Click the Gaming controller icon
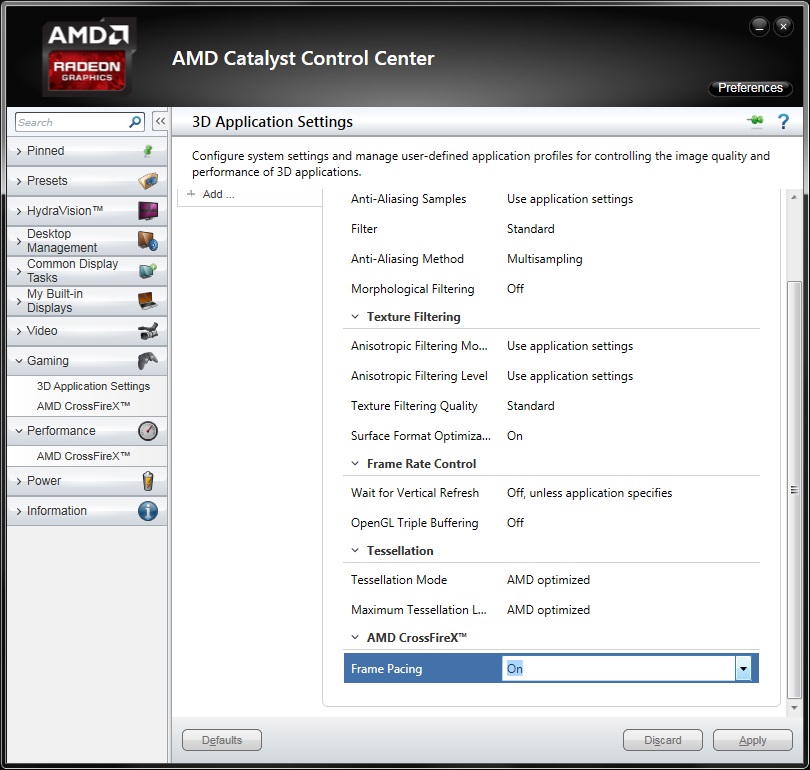Image resolution: width=810 pixels, height=770 pixels. [x=148, y=360]
